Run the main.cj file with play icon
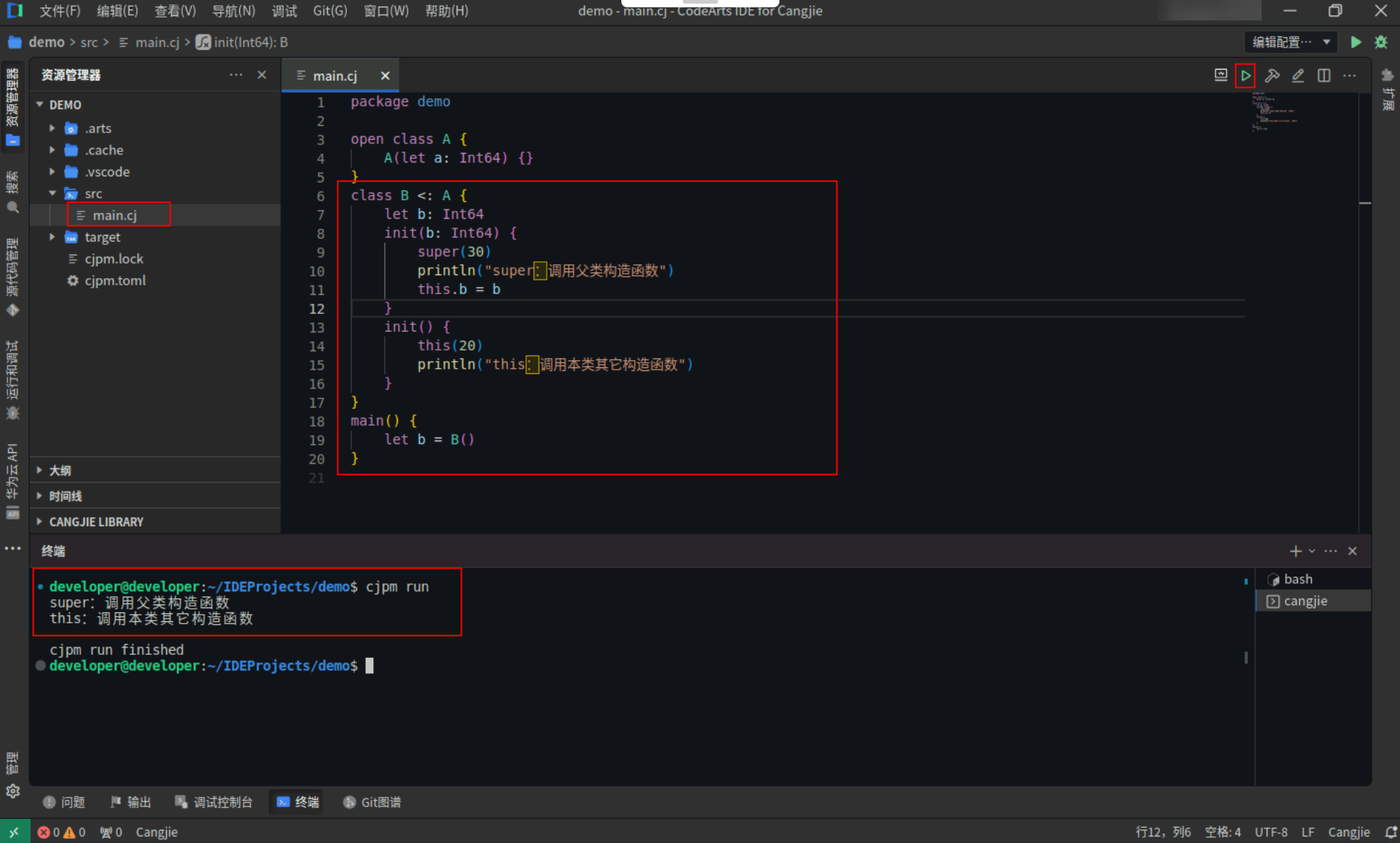The width and height of the screenshot is (1400, 843). click(x=1245, y=75)
